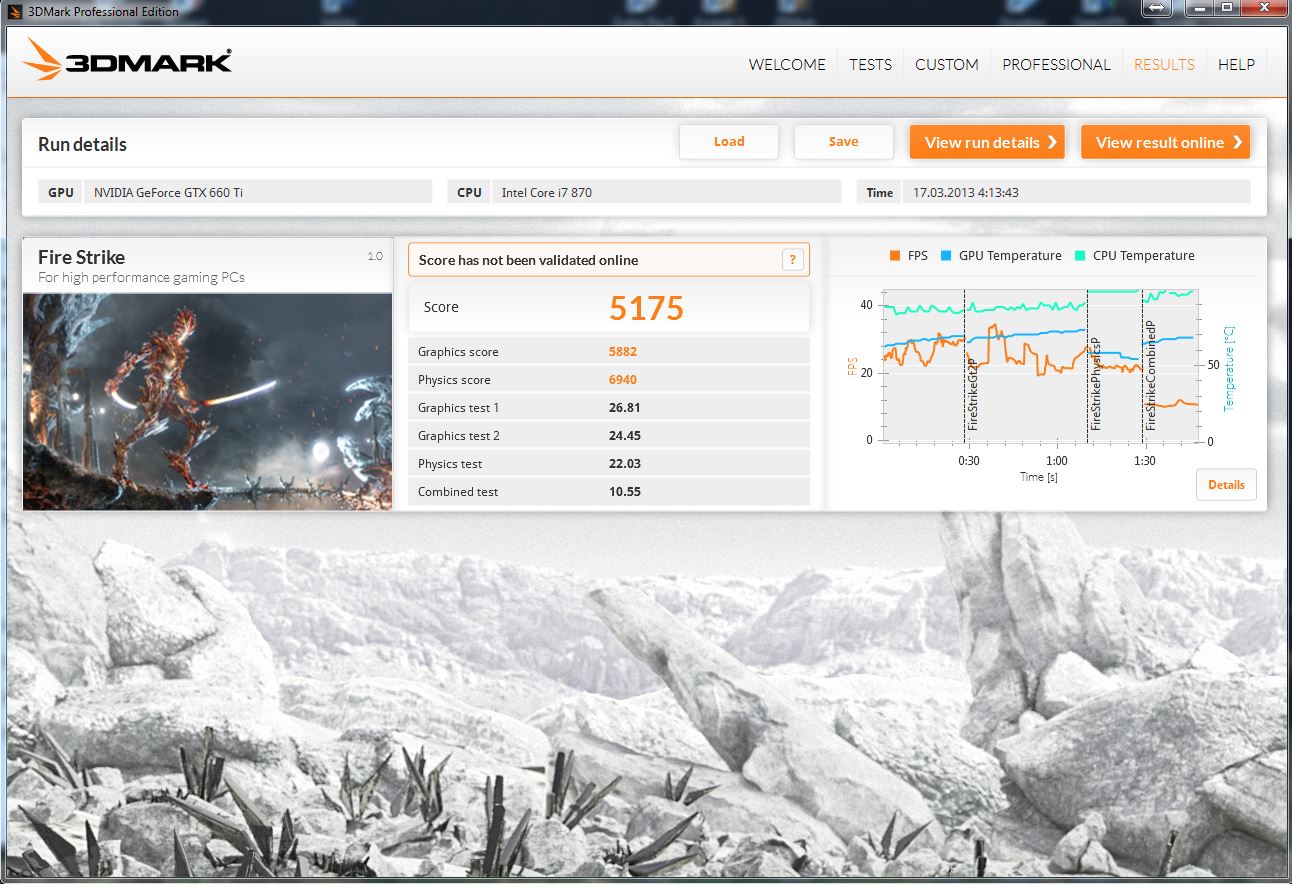The width and height of the screenshot is (1292, 884).
Task: Click the 3DMark app icon in the title bar
Action: [14, 11]
